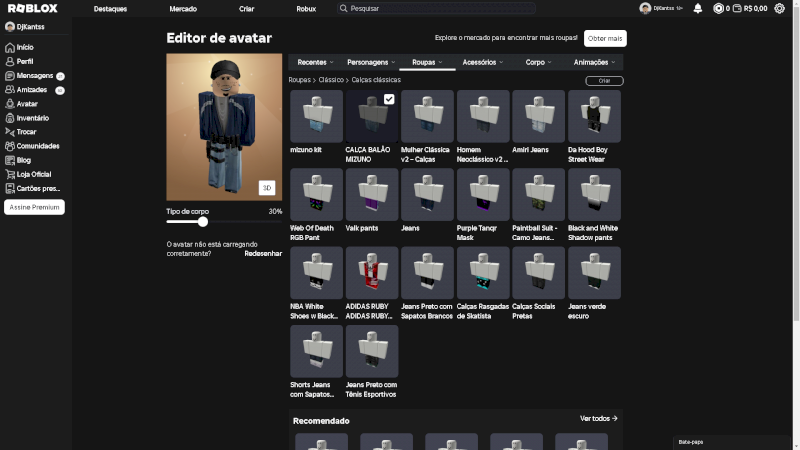Image resolution: width=800 pixels, height=450 pixels.
Task: Click the Clássico breadcrumb link
Action: click(x=331, y=80)
